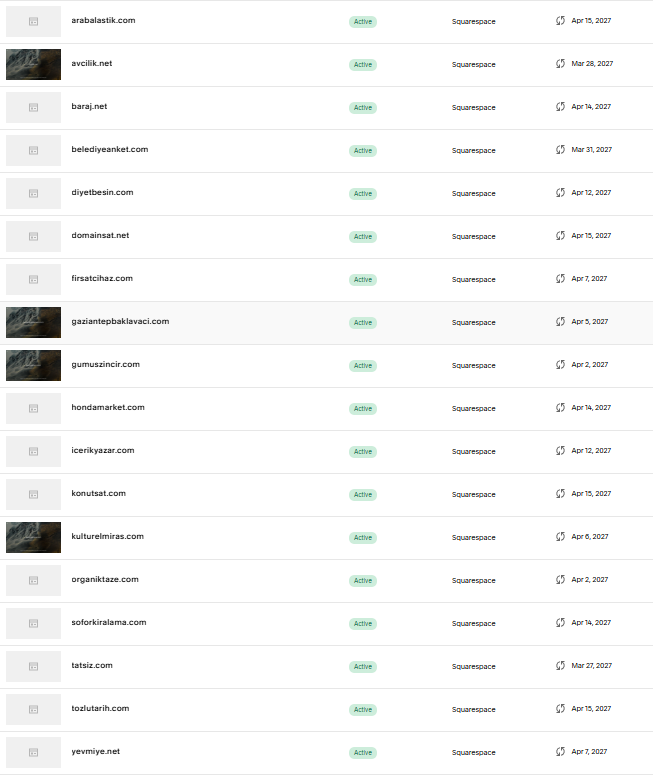Viewport: 655px width, 776px height.
Task: Click the renewal icon in the baraj.net row
Action: 560,107
